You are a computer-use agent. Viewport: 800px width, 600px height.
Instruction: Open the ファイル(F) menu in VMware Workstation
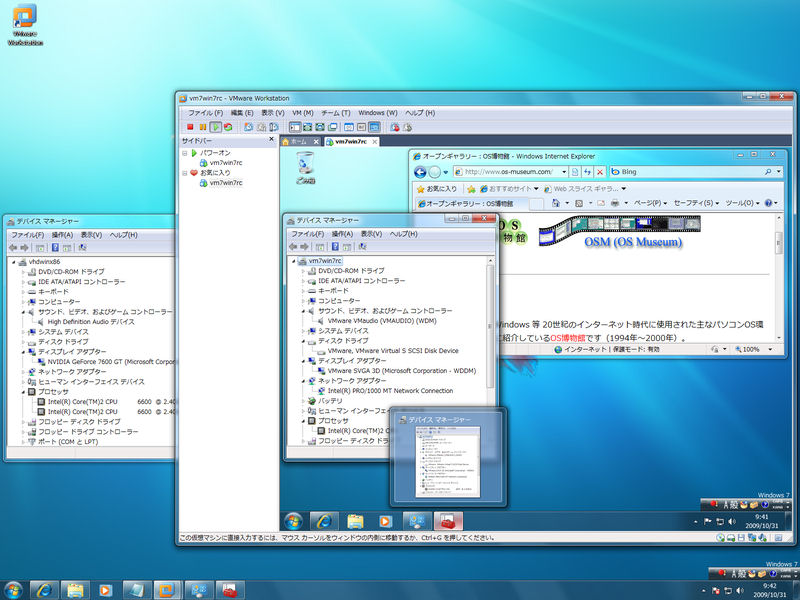(205, 113)
